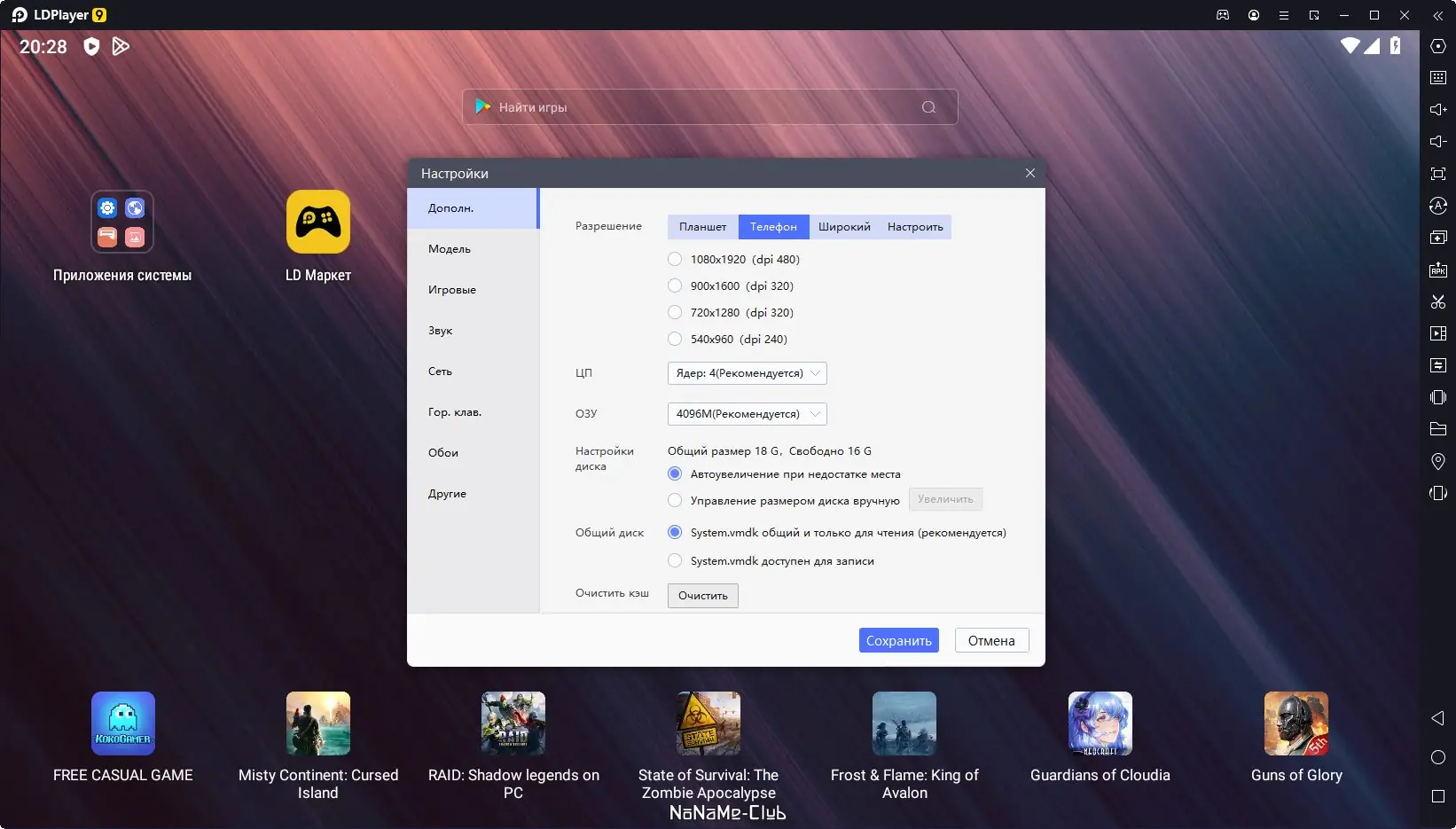Viewport: 1456px width, 829px height.
Task: Open the RAID: Shadow legends game icon
Action: click(513, 723)
